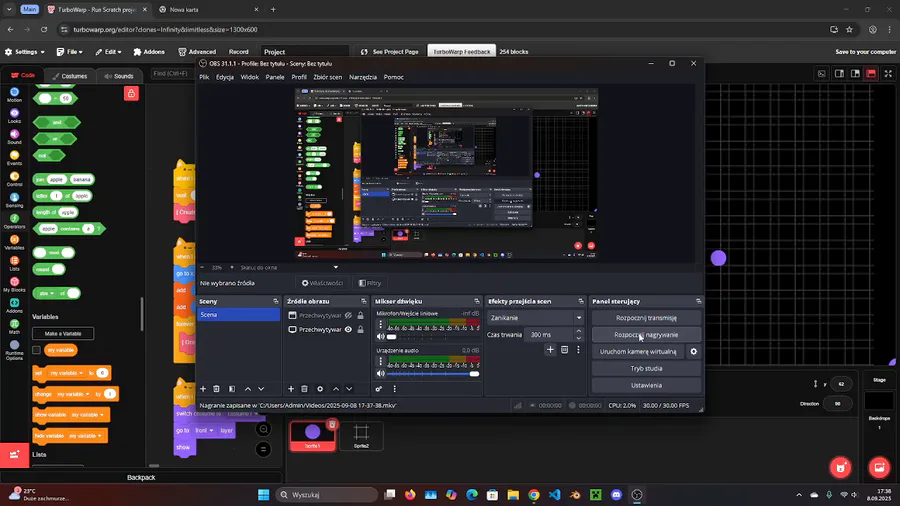This screenshot has height=506, width=900.
Task: Open the Zanikanie transition dropdown
Action: [x=535, y=318]
